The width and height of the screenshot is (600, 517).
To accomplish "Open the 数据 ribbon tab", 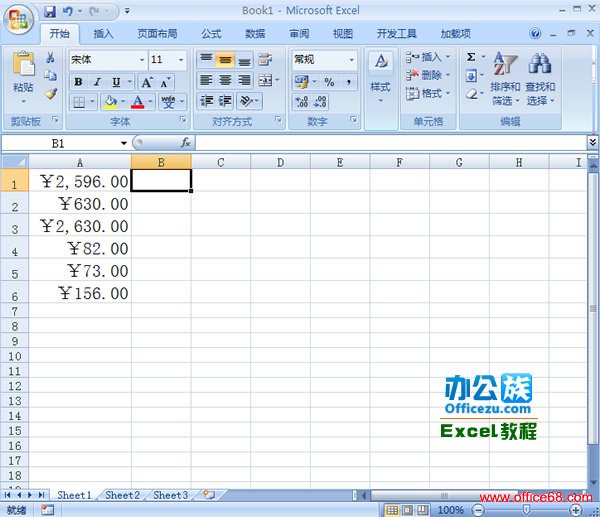I will pos(255,34).
